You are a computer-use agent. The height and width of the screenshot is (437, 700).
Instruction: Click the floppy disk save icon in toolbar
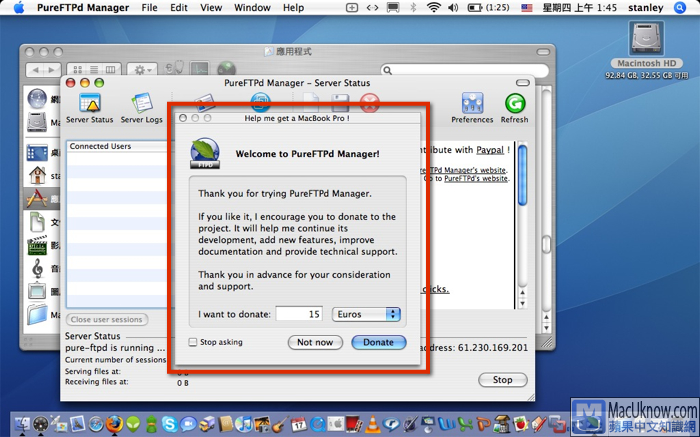[x=340, y=103]
